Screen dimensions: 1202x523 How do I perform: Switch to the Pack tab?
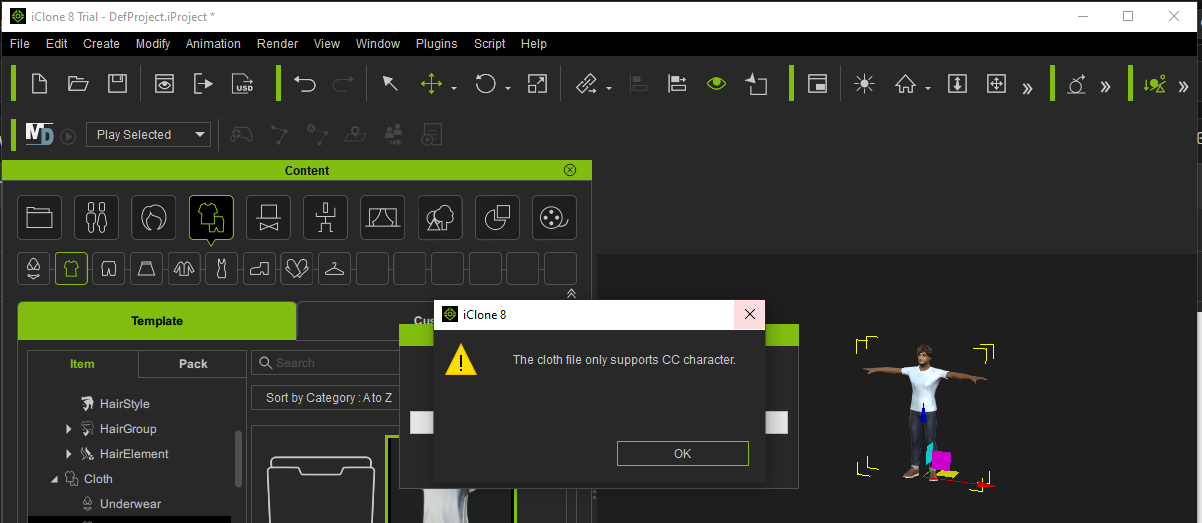(x=193, y=364)
